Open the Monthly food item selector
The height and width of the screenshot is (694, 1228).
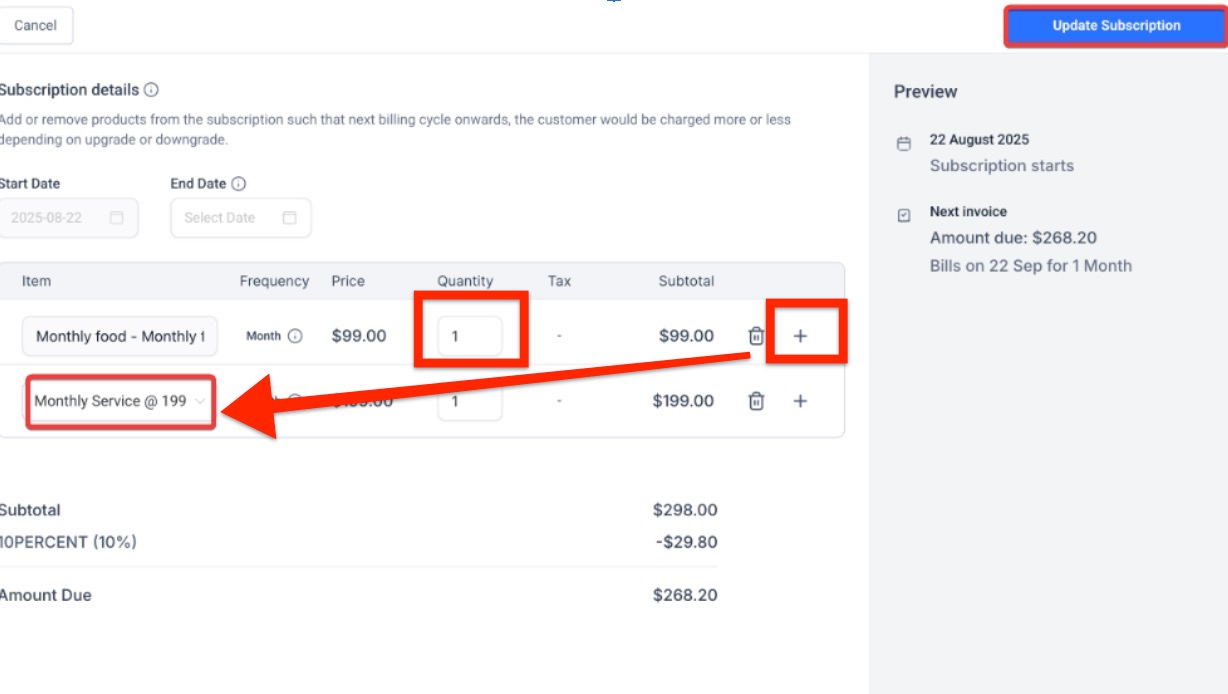(x=120, y=336)
